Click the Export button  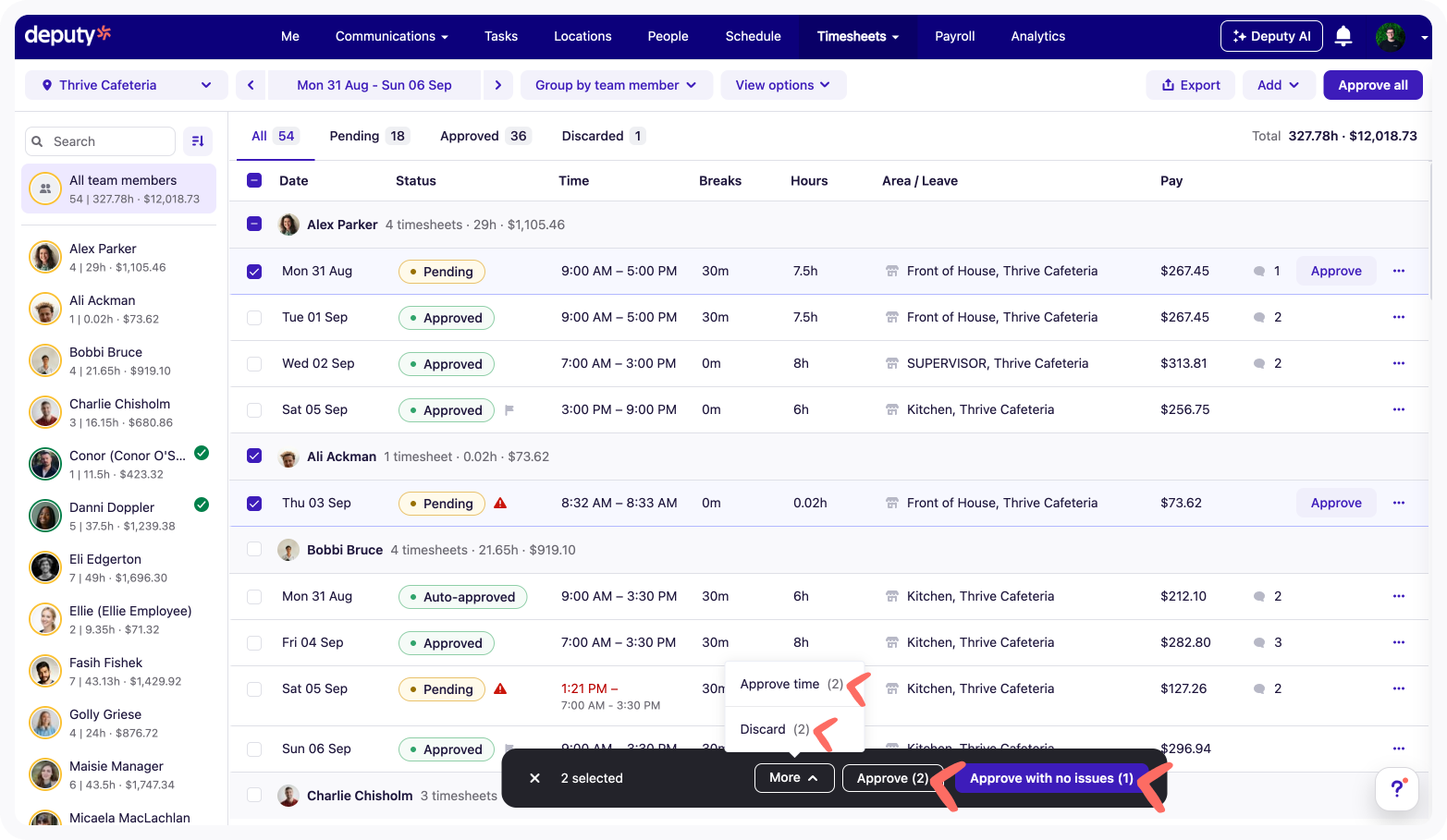coord(1191,85)
